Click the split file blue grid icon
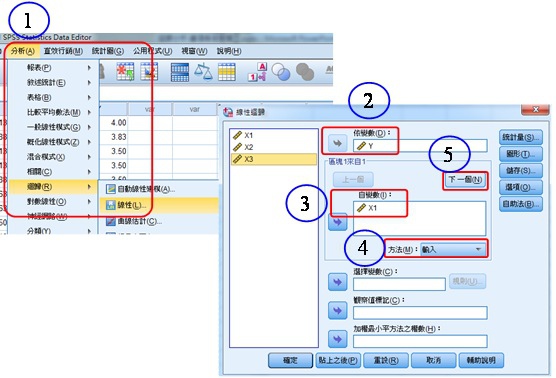Image resolution: width=556 pixels, height=378 pixels. 180,72
